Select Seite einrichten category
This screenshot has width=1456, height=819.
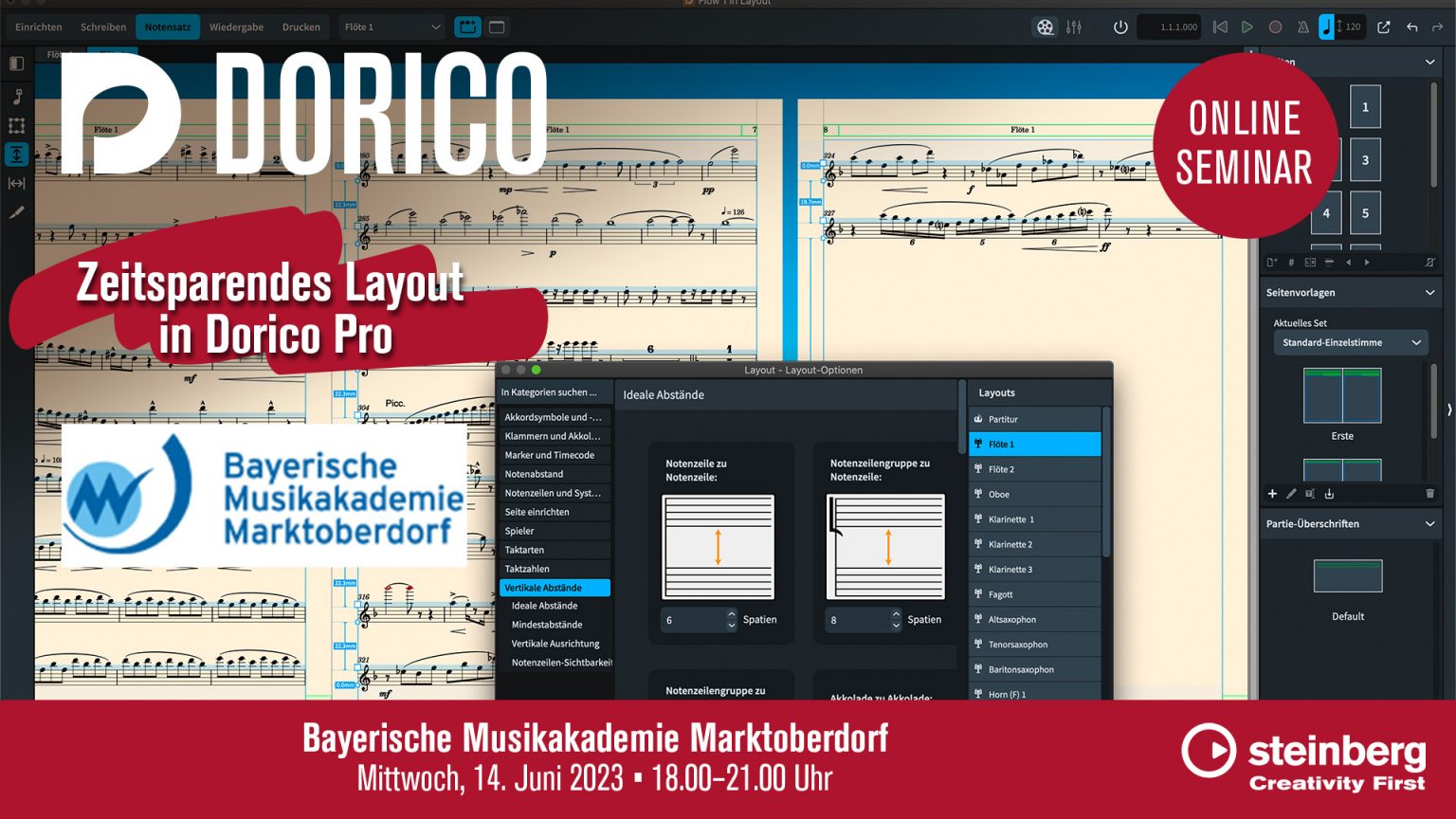coord(555,512)
